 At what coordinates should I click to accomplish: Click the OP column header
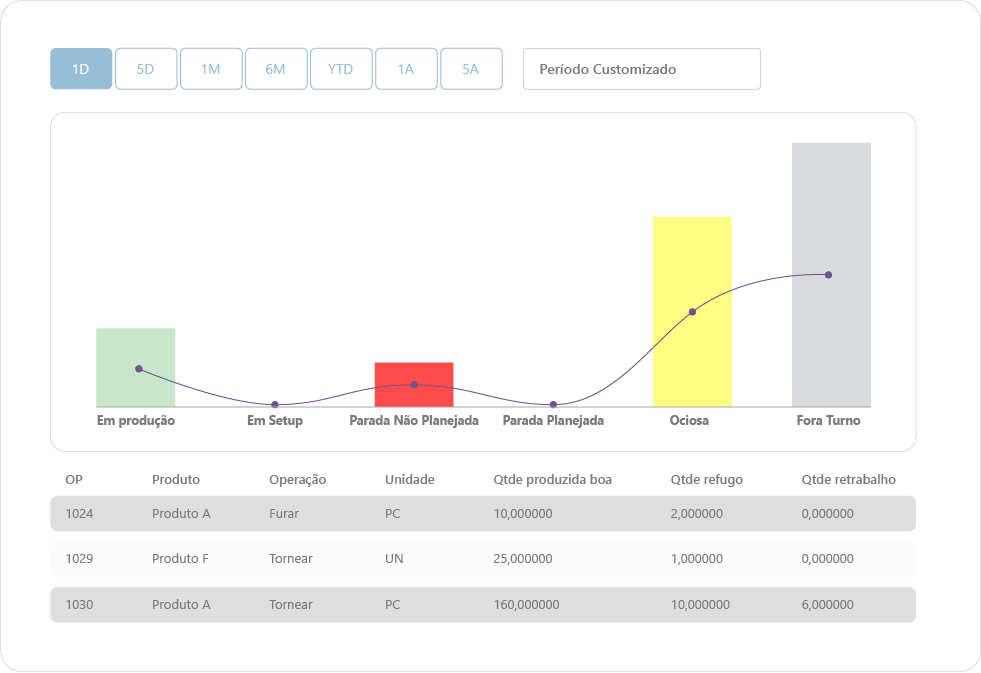(x=74, y=480)
